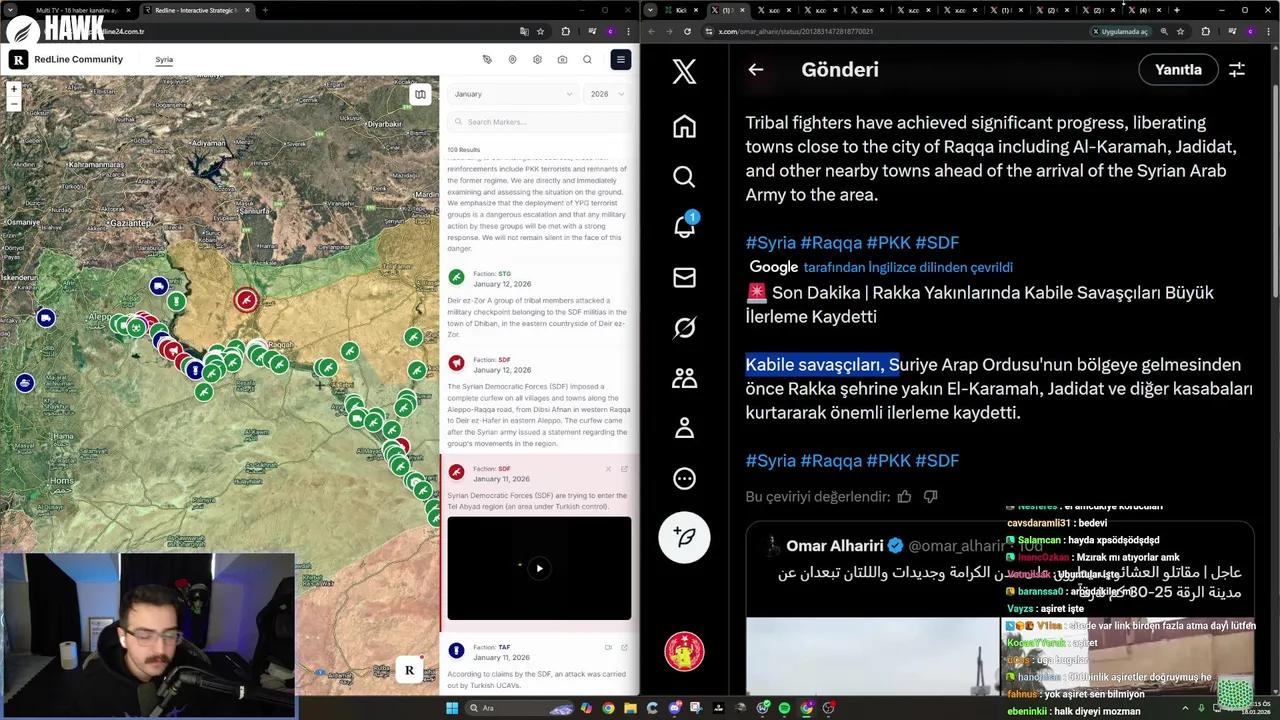Open the RedLine settings gear icon
Screen dimensions: 1280x720
coord(537,60)
